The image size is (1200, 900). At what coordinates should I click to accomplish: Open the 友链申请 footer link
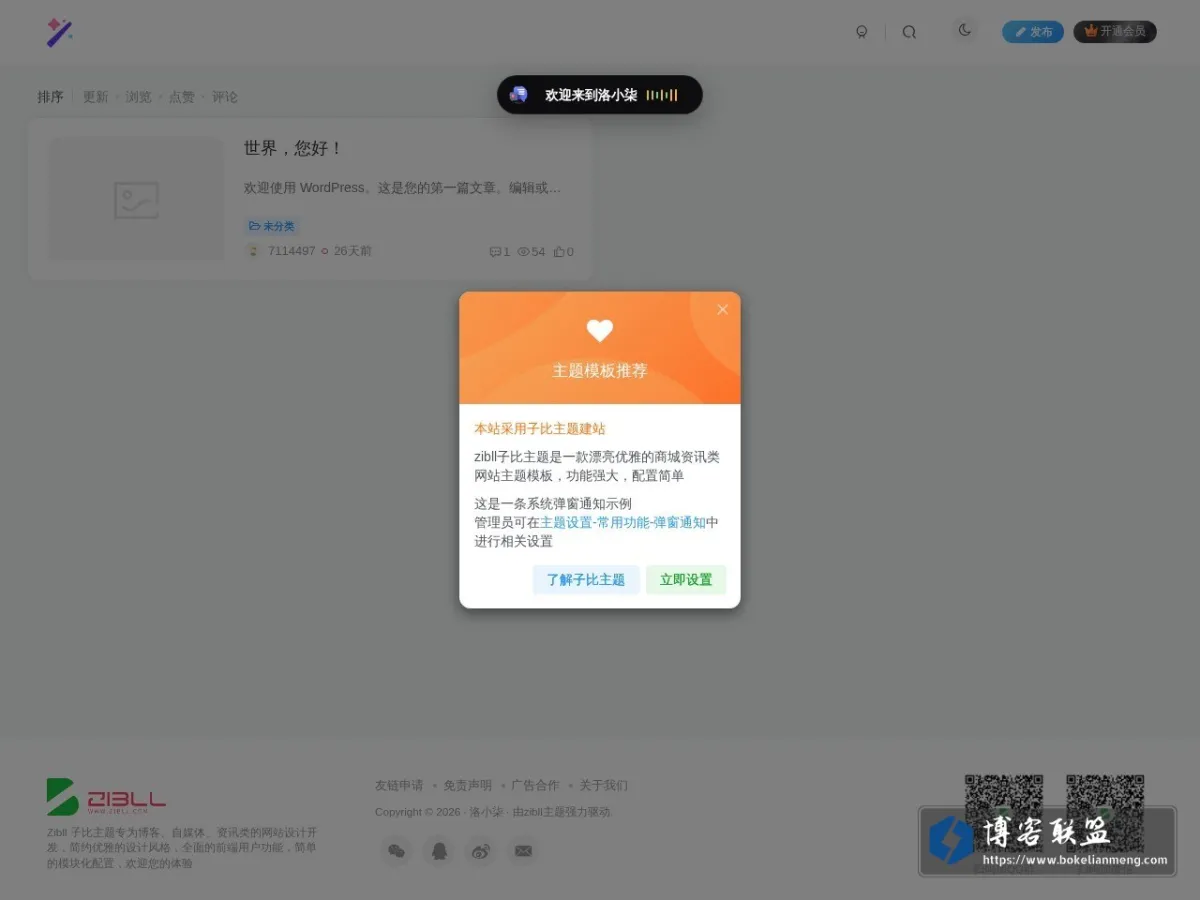(399, 785)
